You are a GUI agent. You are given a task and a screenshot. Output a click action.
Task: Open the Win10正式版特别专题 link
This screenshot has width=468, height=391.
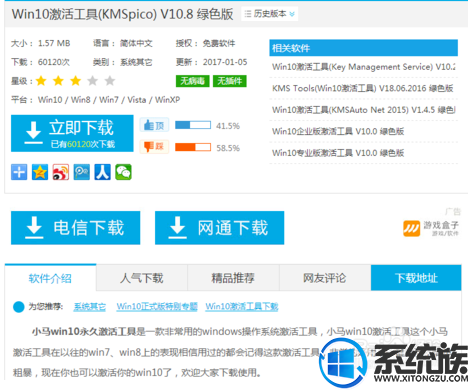click(x=157, y=307)
